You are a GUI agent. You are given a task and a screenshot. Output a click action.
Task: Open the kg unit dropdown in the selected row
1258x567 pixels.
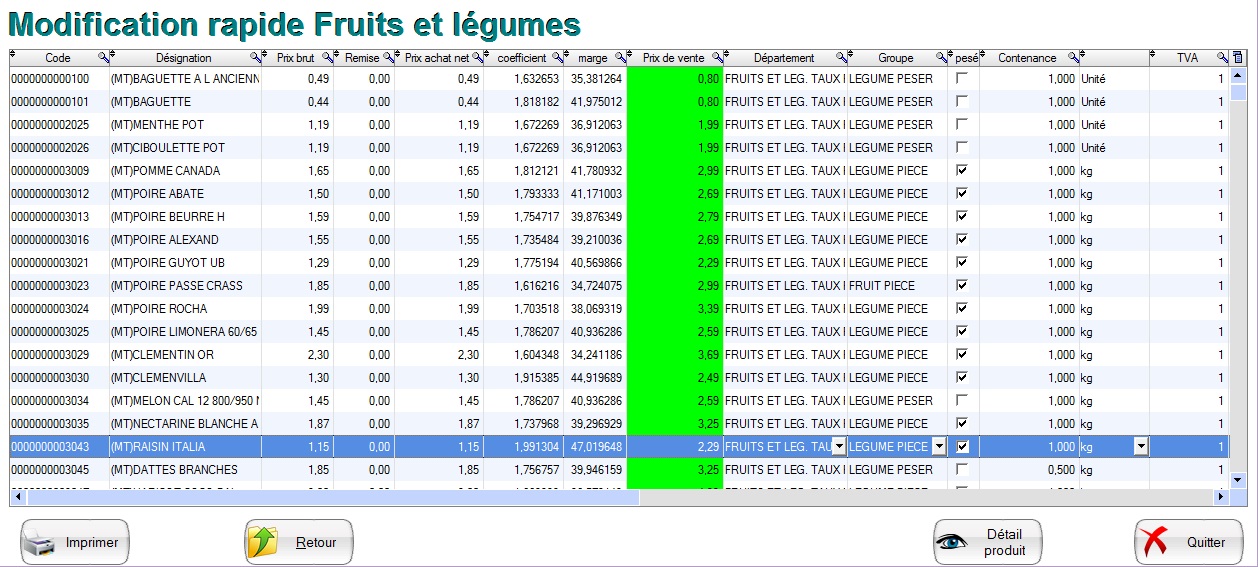point(1140,447)
